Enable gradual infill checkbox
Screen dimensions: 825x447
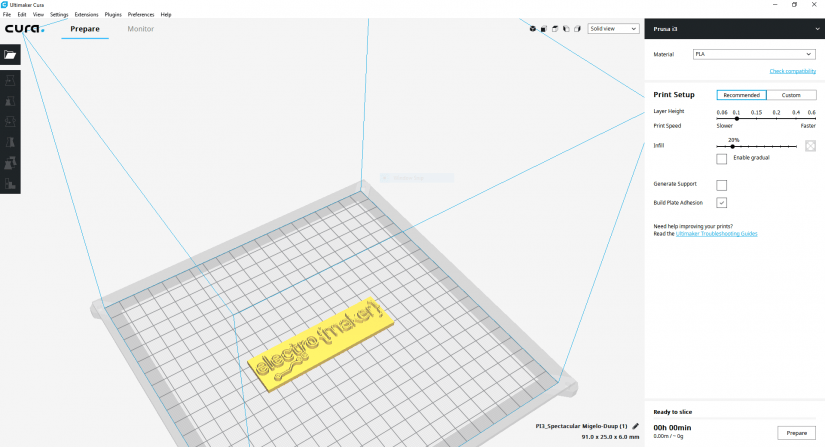721,158
